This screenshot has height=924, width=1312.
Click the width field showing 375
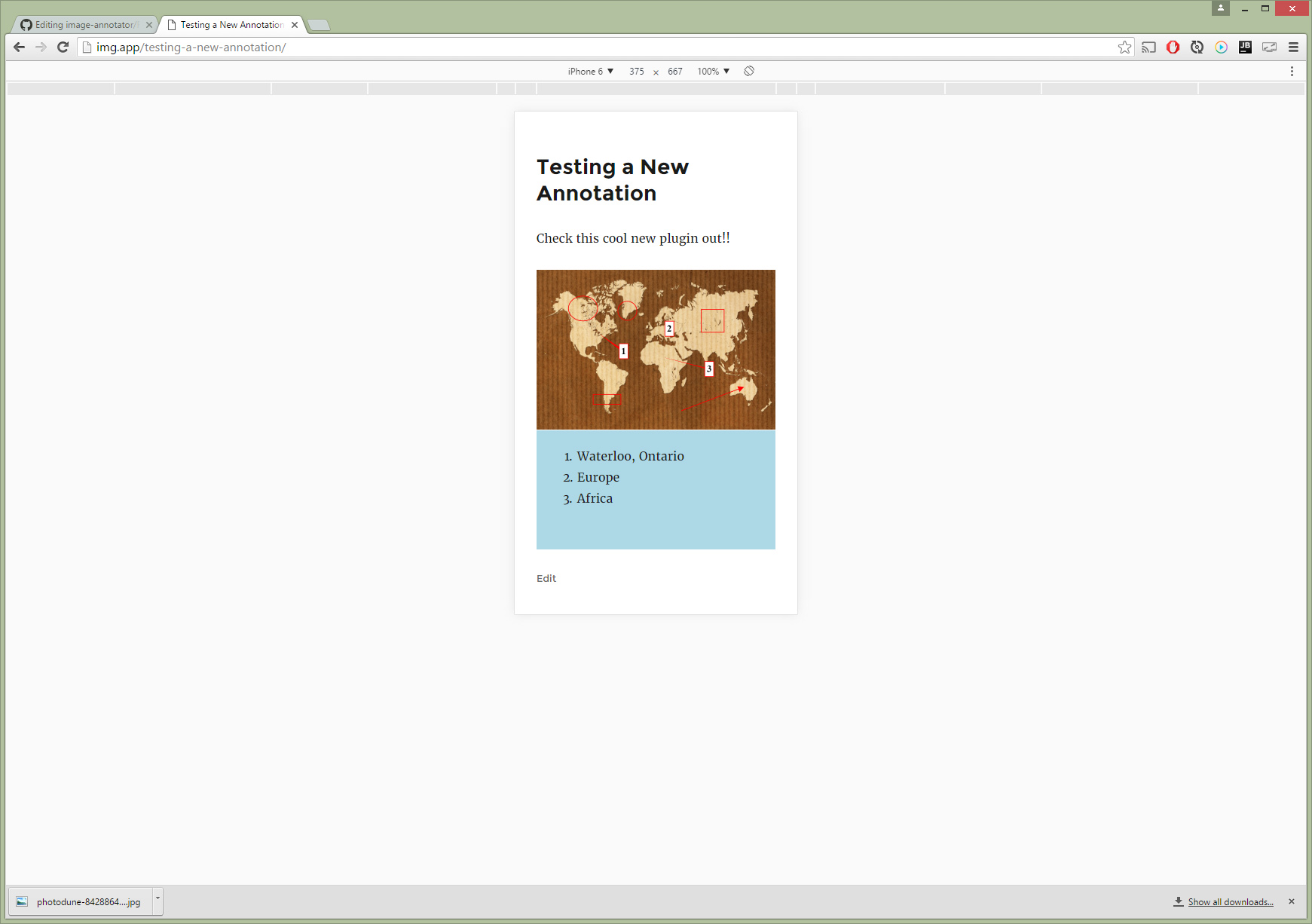[637, 72]
